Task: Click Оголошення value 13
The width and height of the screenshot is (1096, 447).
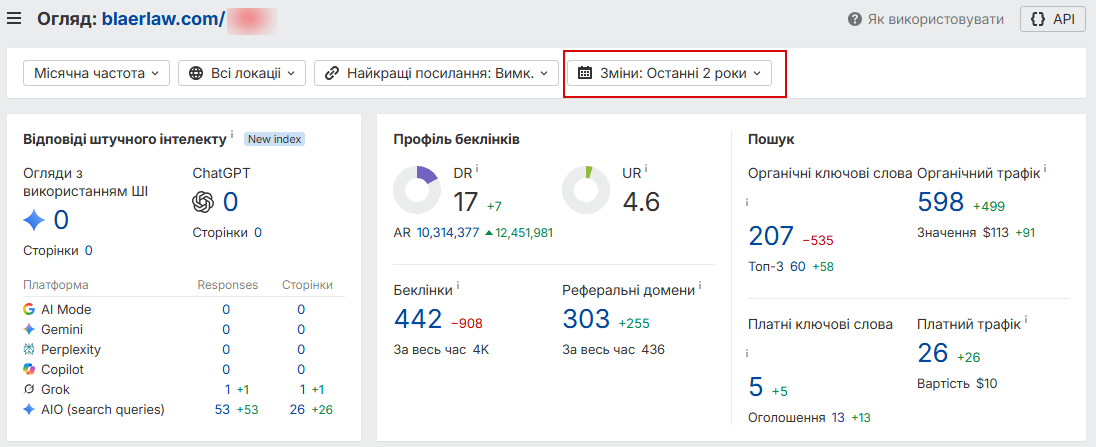Action: [x=837, y=418]
